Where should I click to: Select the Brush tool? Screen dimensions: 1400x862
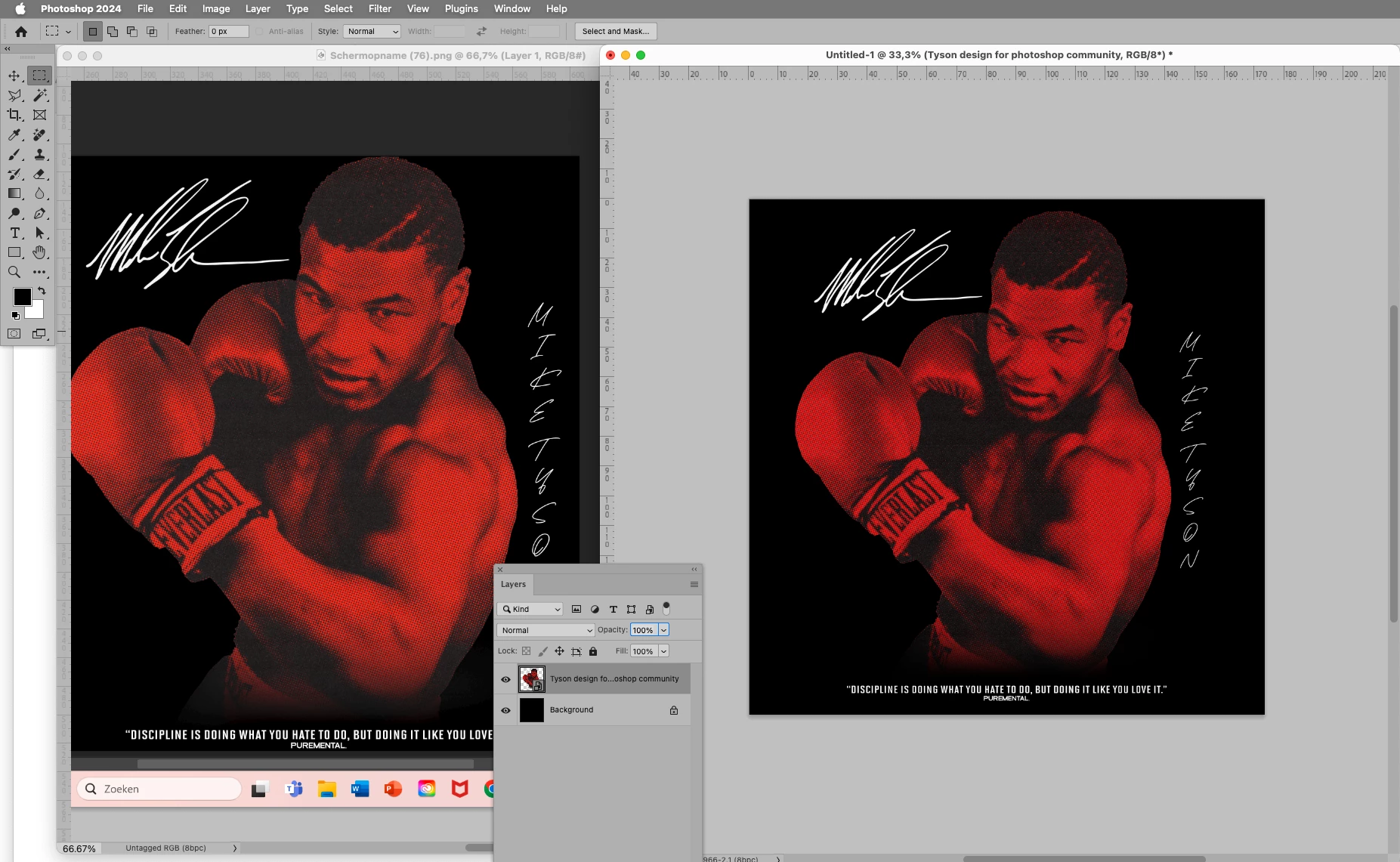tap(14, 154)
